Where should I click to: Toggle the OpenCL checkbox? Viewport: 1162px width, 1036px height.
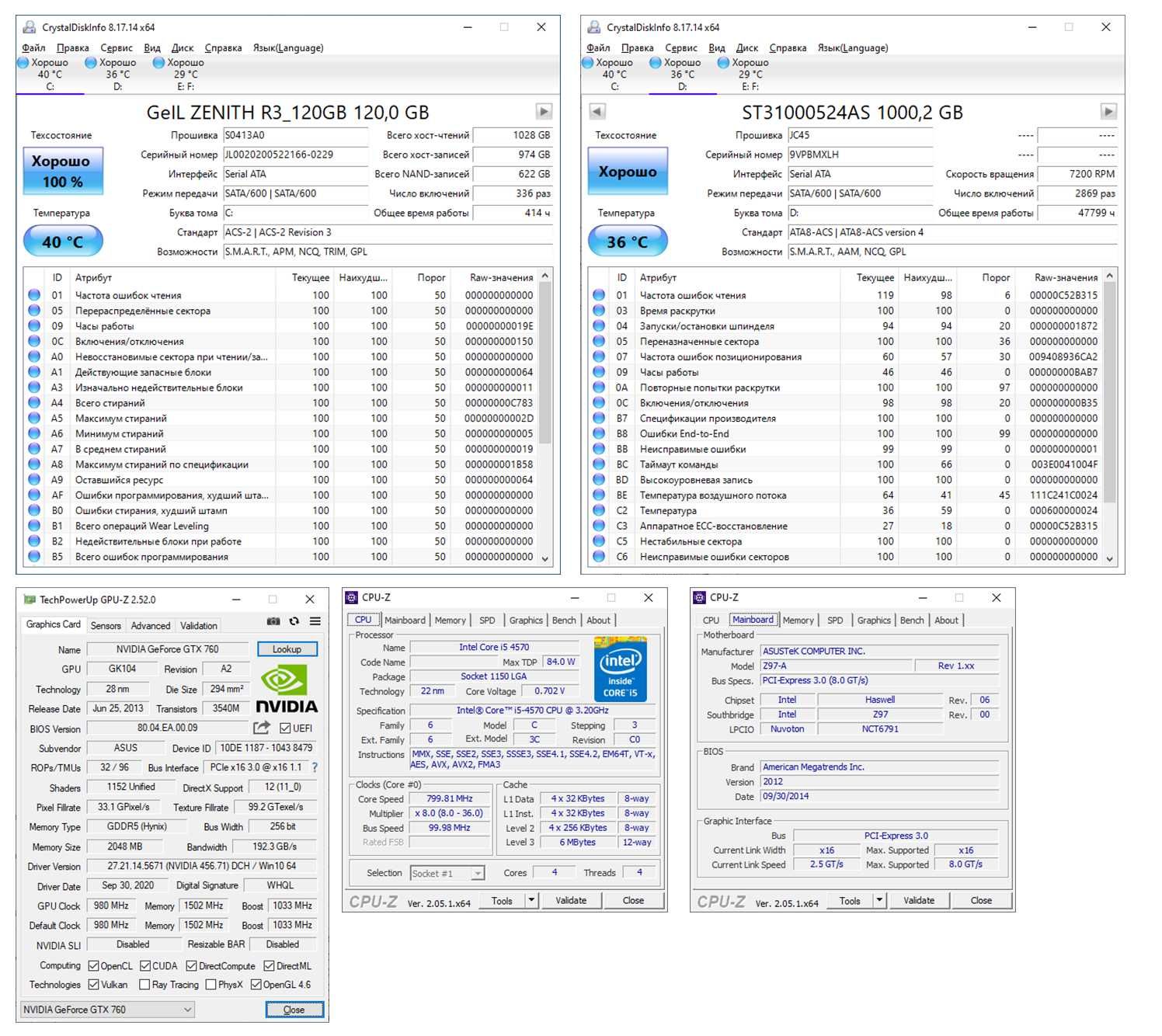93,966
